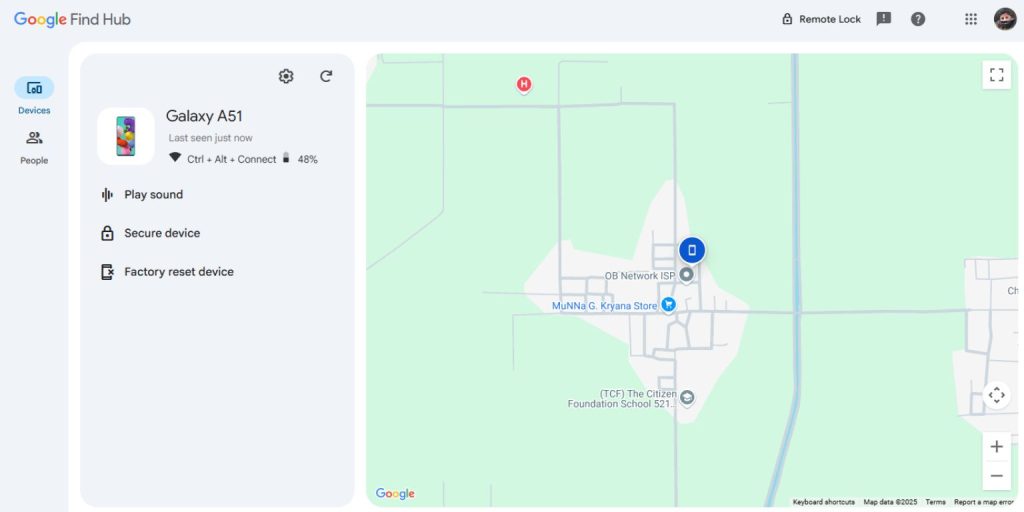Enter fullscreen map view
Image resolution: width=1024 pixels, height=512 pixels.
(x=997, y=75)
